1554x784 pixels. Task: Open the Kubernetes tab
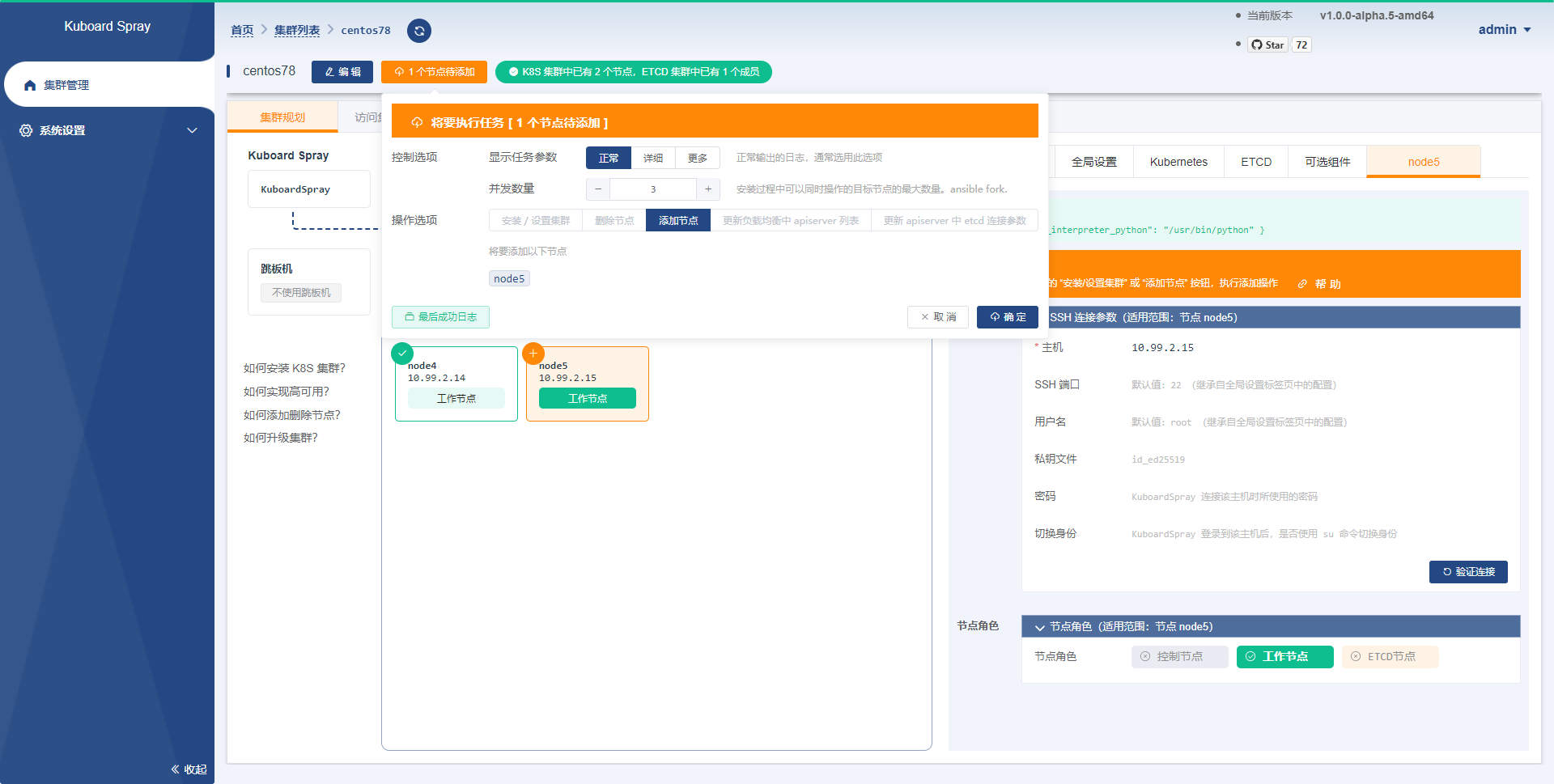[x=1178, y=162]
